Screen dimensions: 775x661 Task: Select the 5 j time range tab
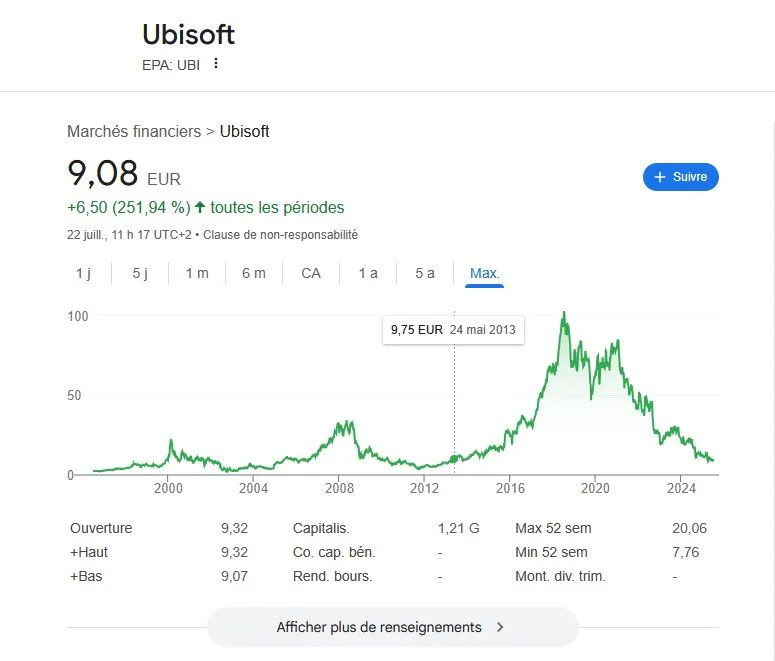pyautogui.click(x=140, y=273)
